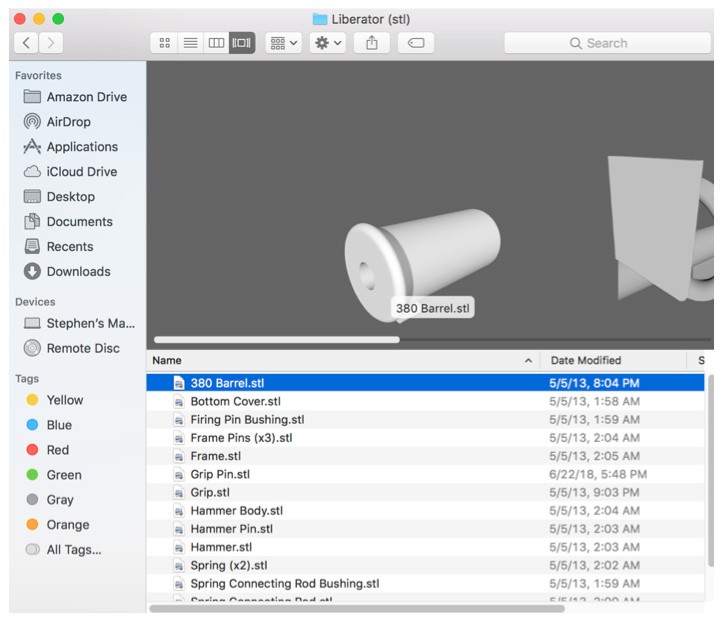
Task: Select the Spring (x2).stl file
Action: (425, 565)
